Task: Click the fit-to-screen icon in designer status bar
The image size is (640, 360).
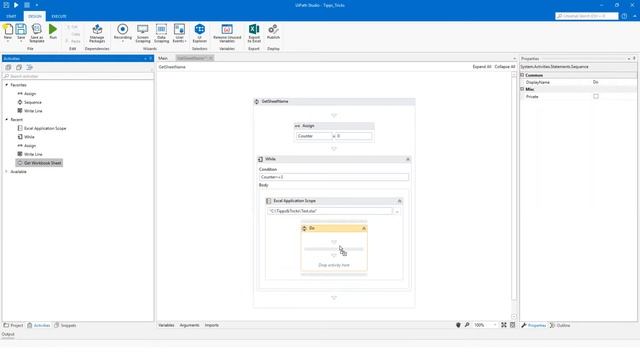Action: pyautogui.click(x=504, y=325)
